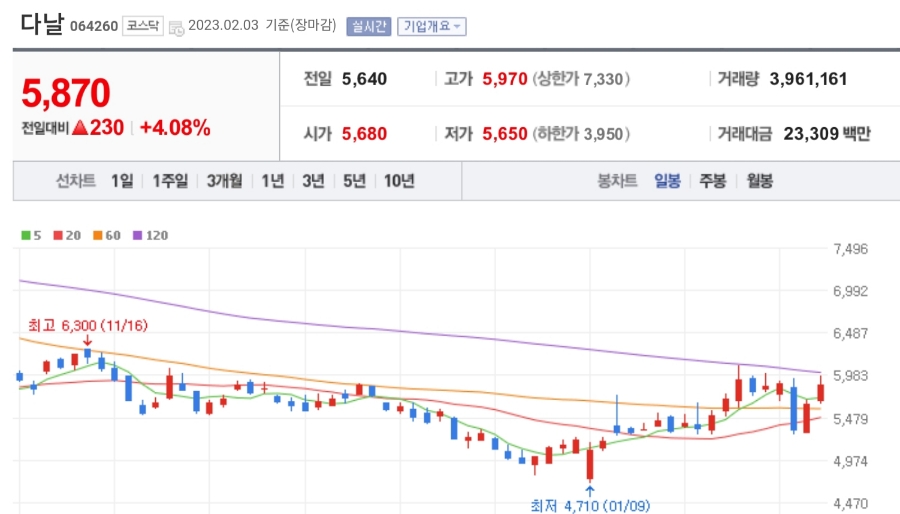Click the 거래대금 value 23,309 백만
The width and height of the screenshot is (900, 514).
[827, 134]
